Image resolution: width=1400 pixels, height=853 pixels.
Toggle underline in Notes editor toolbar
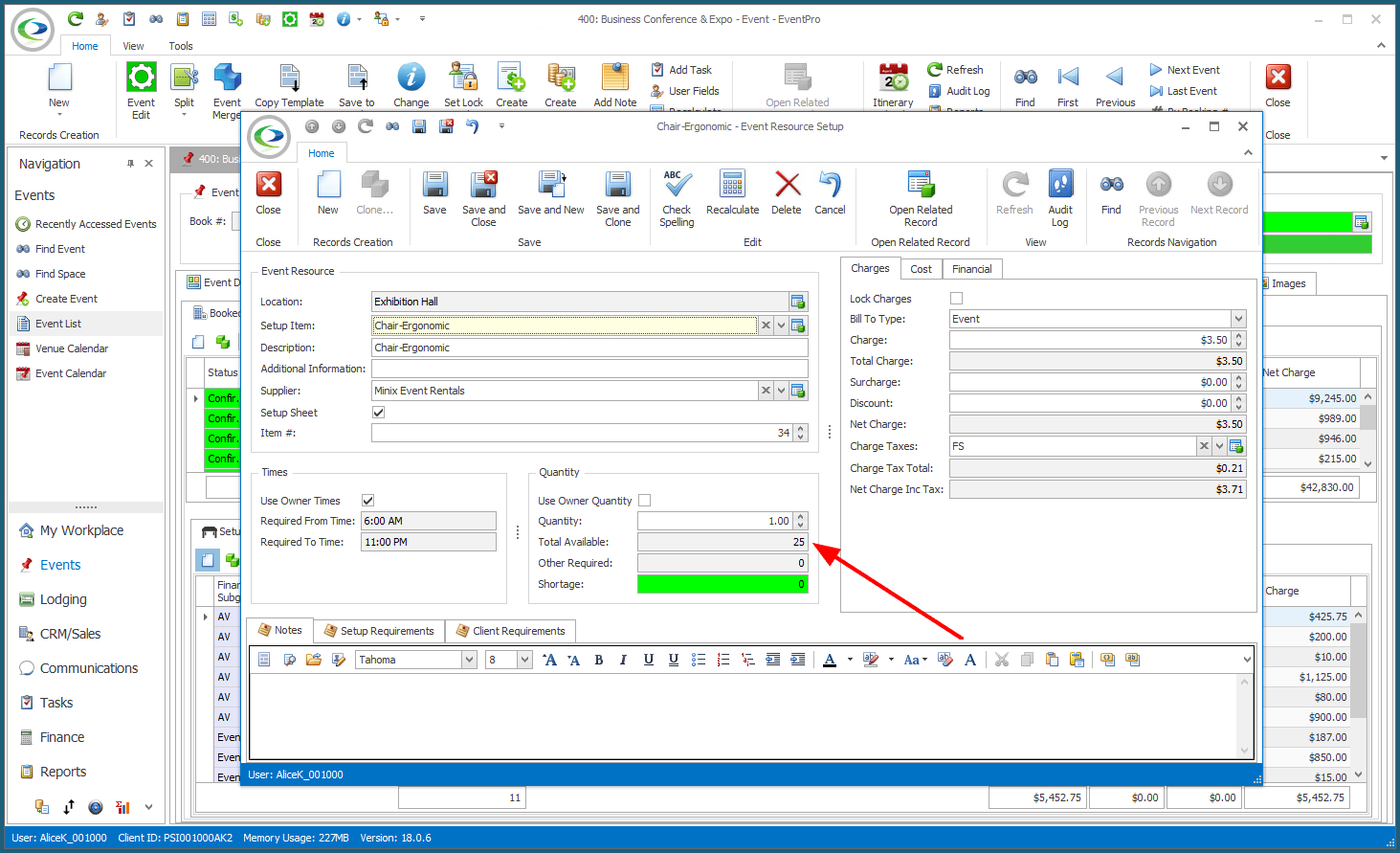coord(649,660)
